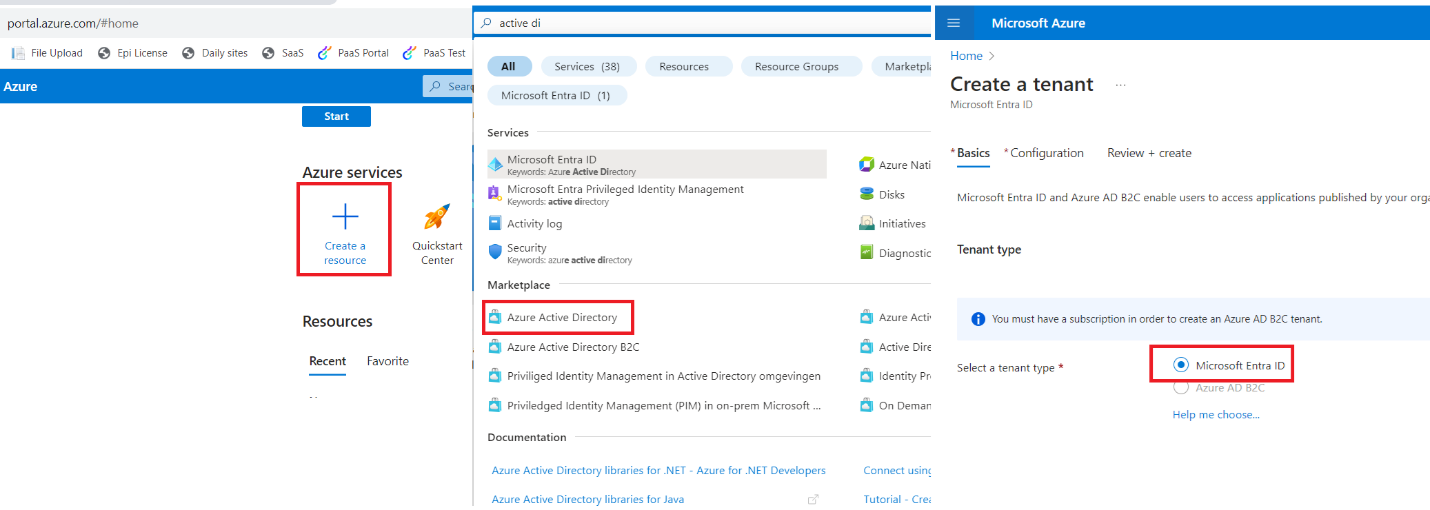This screenshot has width=1430, height=510.
Task: Switch to the Review + create tab
Action: (1149, 153)
